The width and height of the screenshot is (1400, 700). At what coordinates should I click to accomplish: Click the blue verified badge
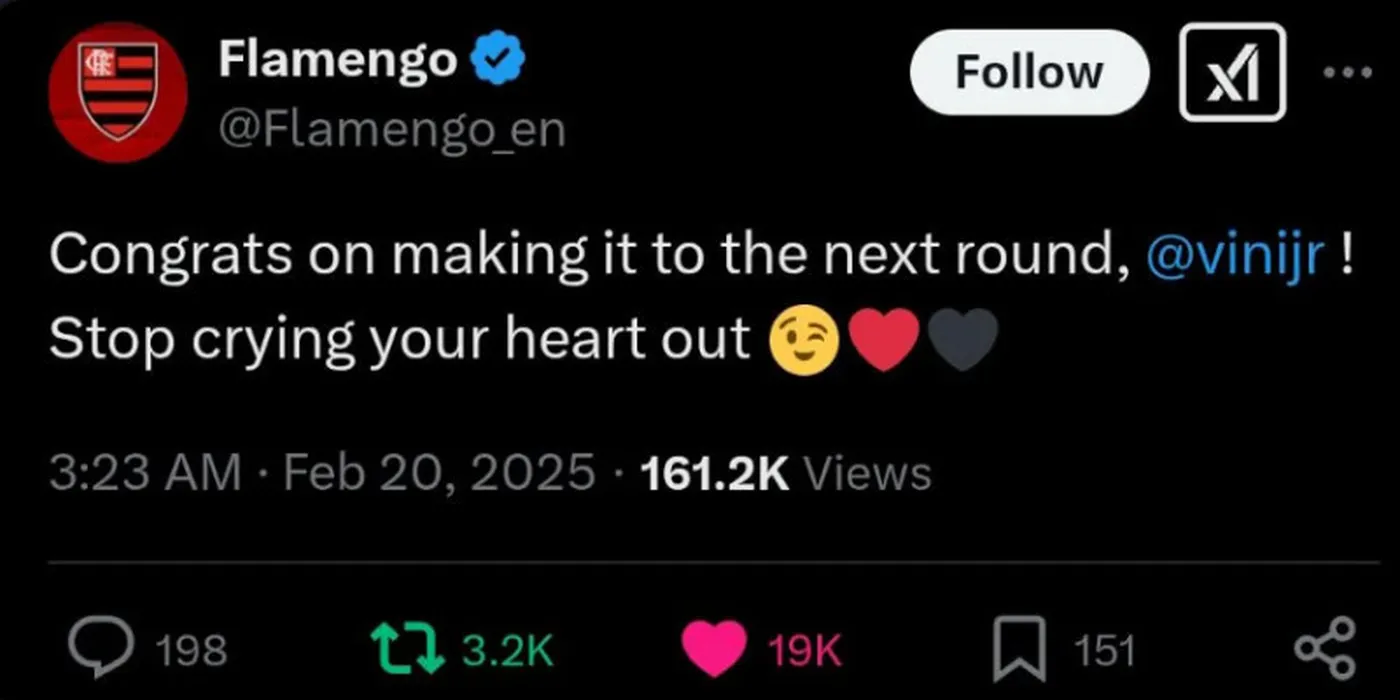point(498,62)
